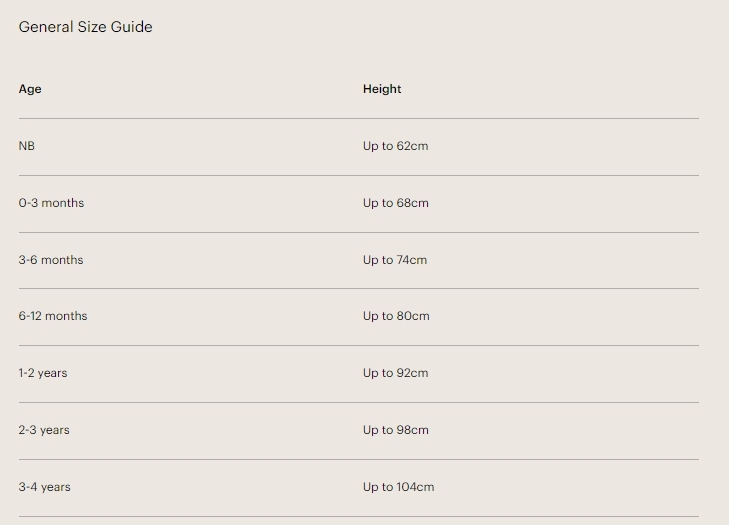This screenshot has height=525, width=729.
Task: Select the 2-3 years age cell
Action: pos(44,430)
